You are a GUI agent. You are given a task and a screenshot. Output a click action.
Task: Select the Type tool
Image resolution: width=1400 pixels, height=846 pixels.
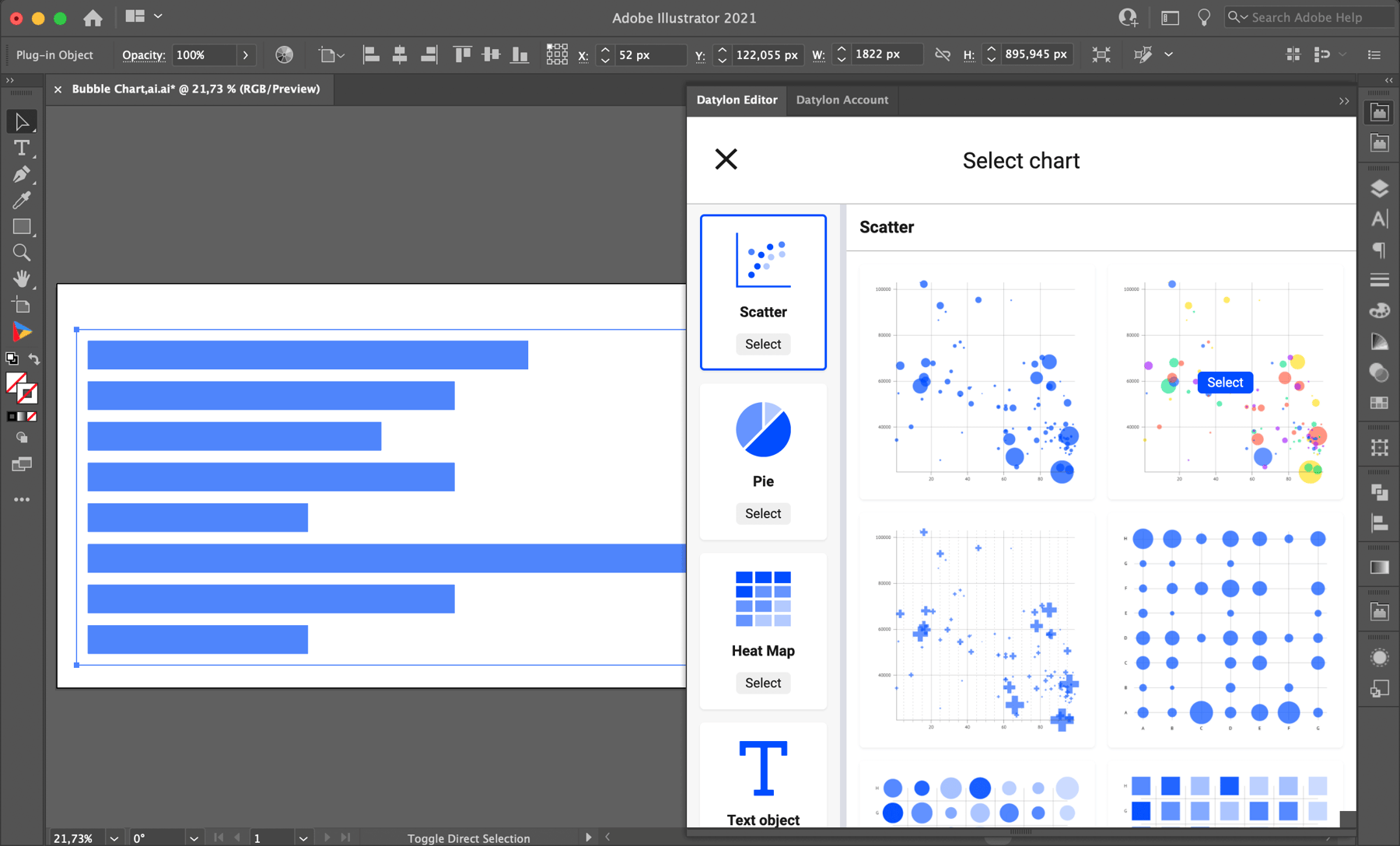tap(22, 148)
